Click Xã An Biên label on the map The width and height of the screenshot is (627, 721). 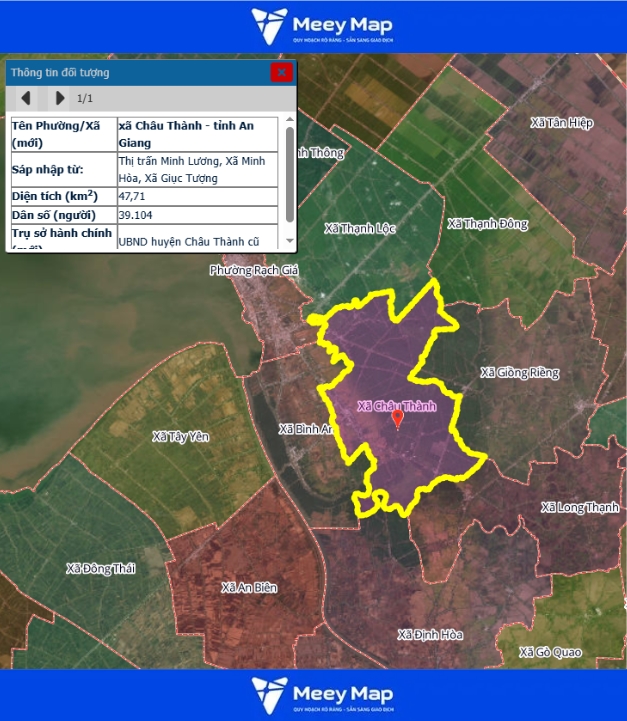249,587
